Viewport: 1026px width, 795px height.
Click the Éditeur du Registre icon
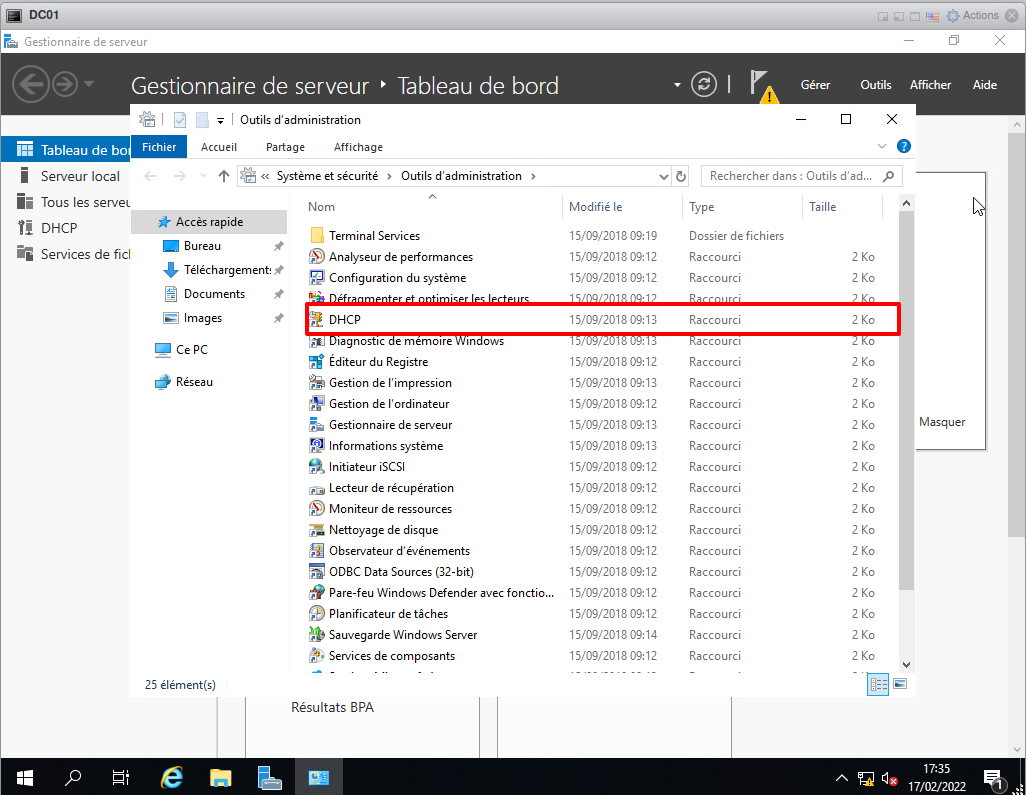317,362
